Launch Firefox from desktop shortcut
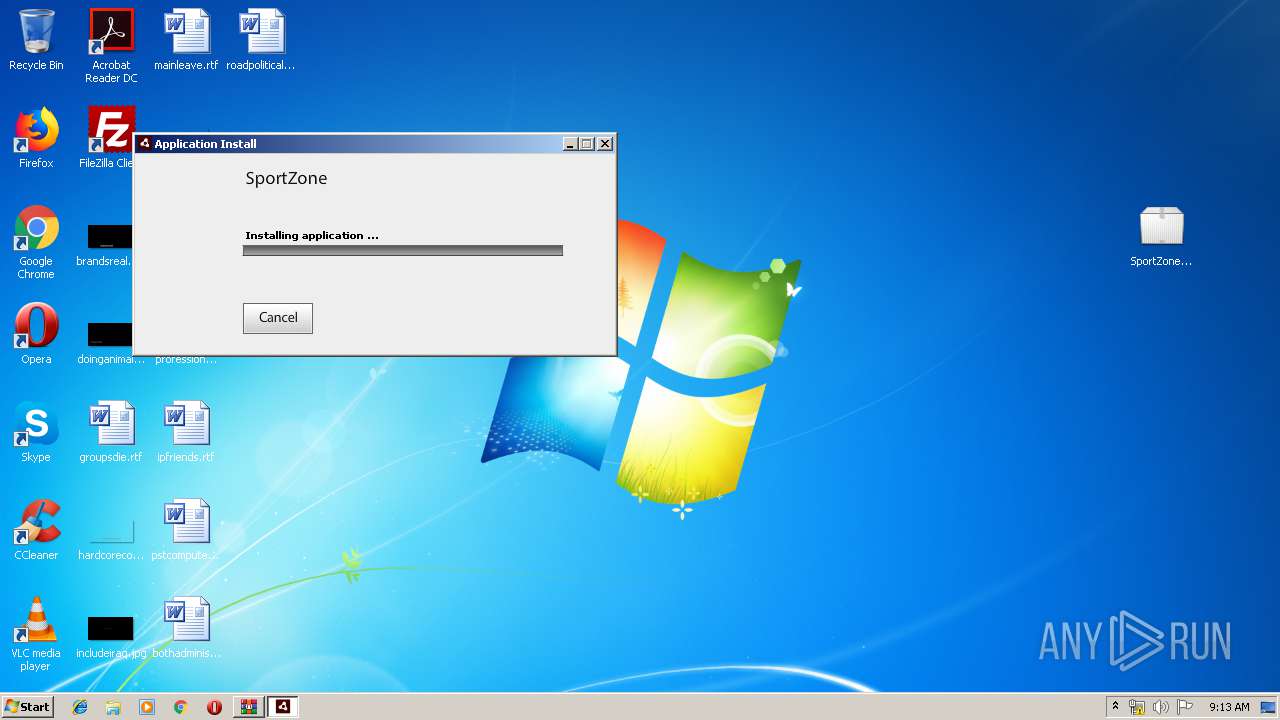The image size is (1280, 720). click(x=36, y=138)
